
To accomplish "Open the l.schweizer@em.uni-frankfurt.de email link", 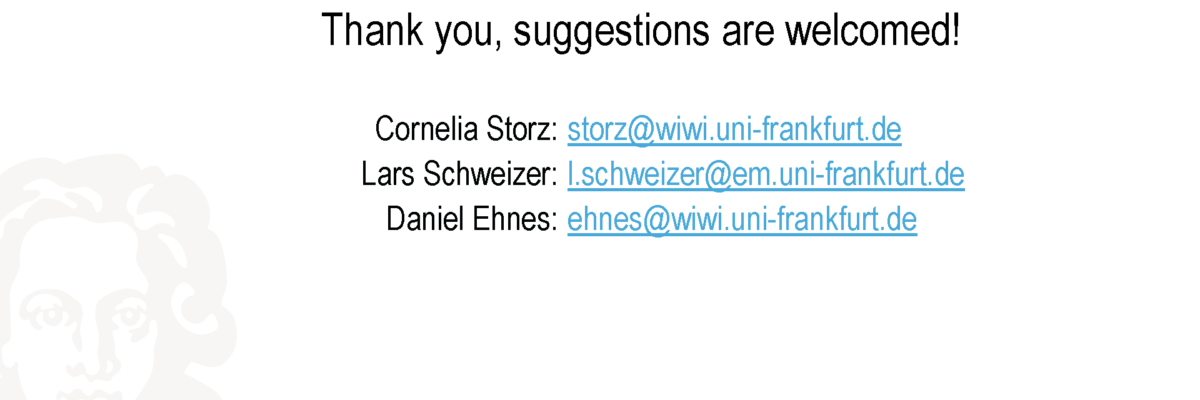I will pos(766,174).
